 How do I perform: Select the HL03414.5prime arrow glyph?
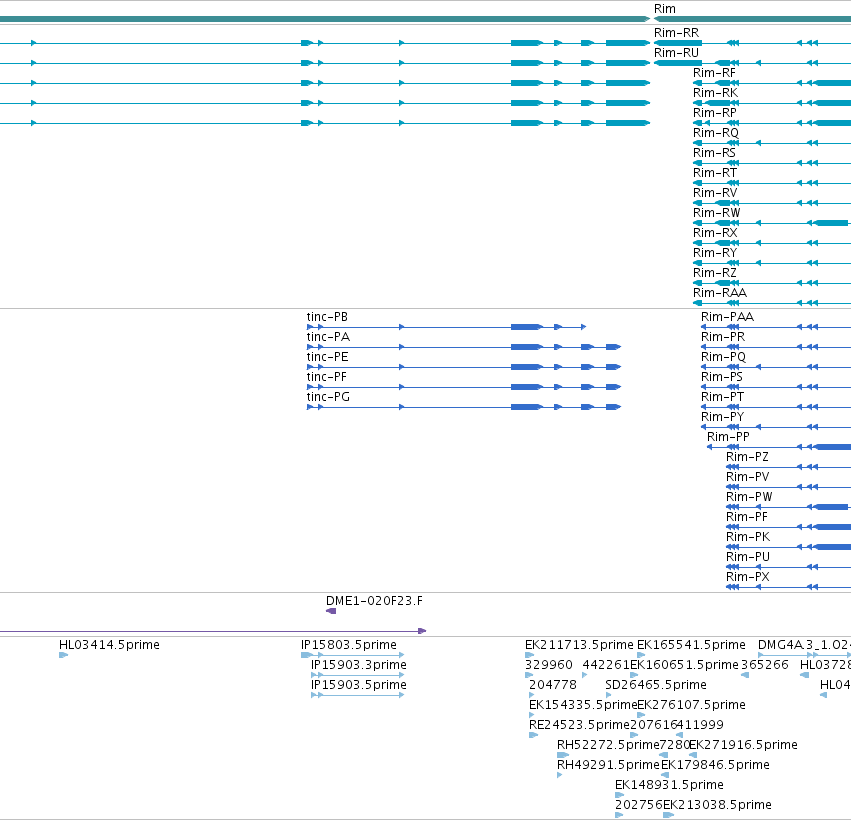(x=63, y=655)
